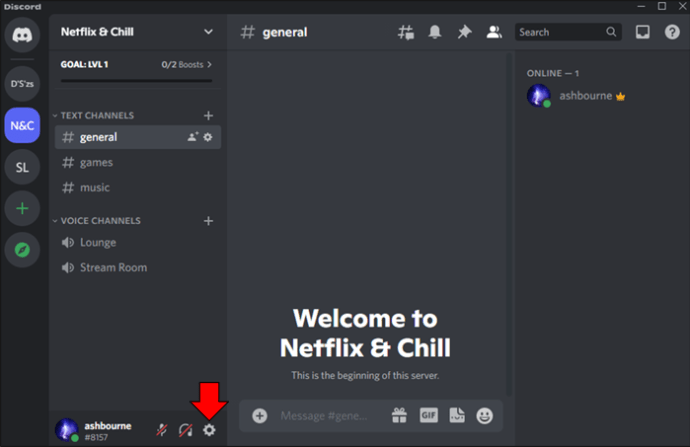Open the sticker picker
Image resolution: width=690 pixels, height=447 pixels.
point(457,415)
